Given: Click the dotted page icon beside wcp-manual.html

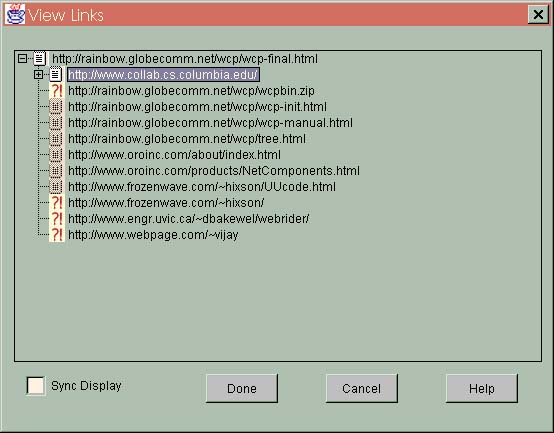Looking at the screenshot, I should [x=56, y=123].
